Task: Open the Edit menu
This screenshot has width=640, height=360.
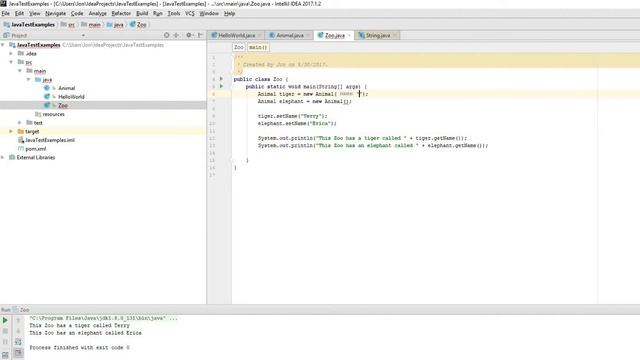Action: tap(19, 13)
